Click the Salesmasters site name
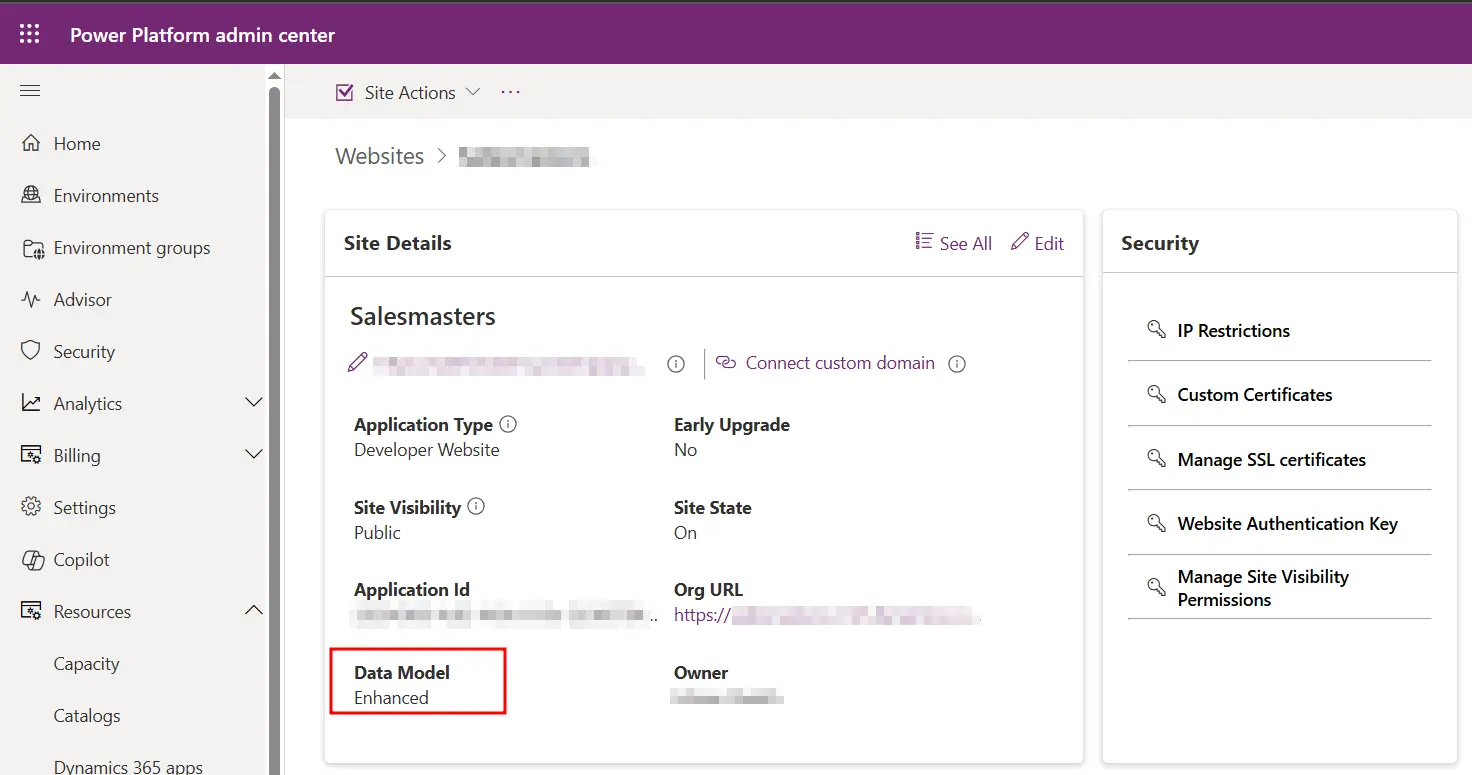The width and height of the screenshot is (1472, 775). click(x=423, y=317)
